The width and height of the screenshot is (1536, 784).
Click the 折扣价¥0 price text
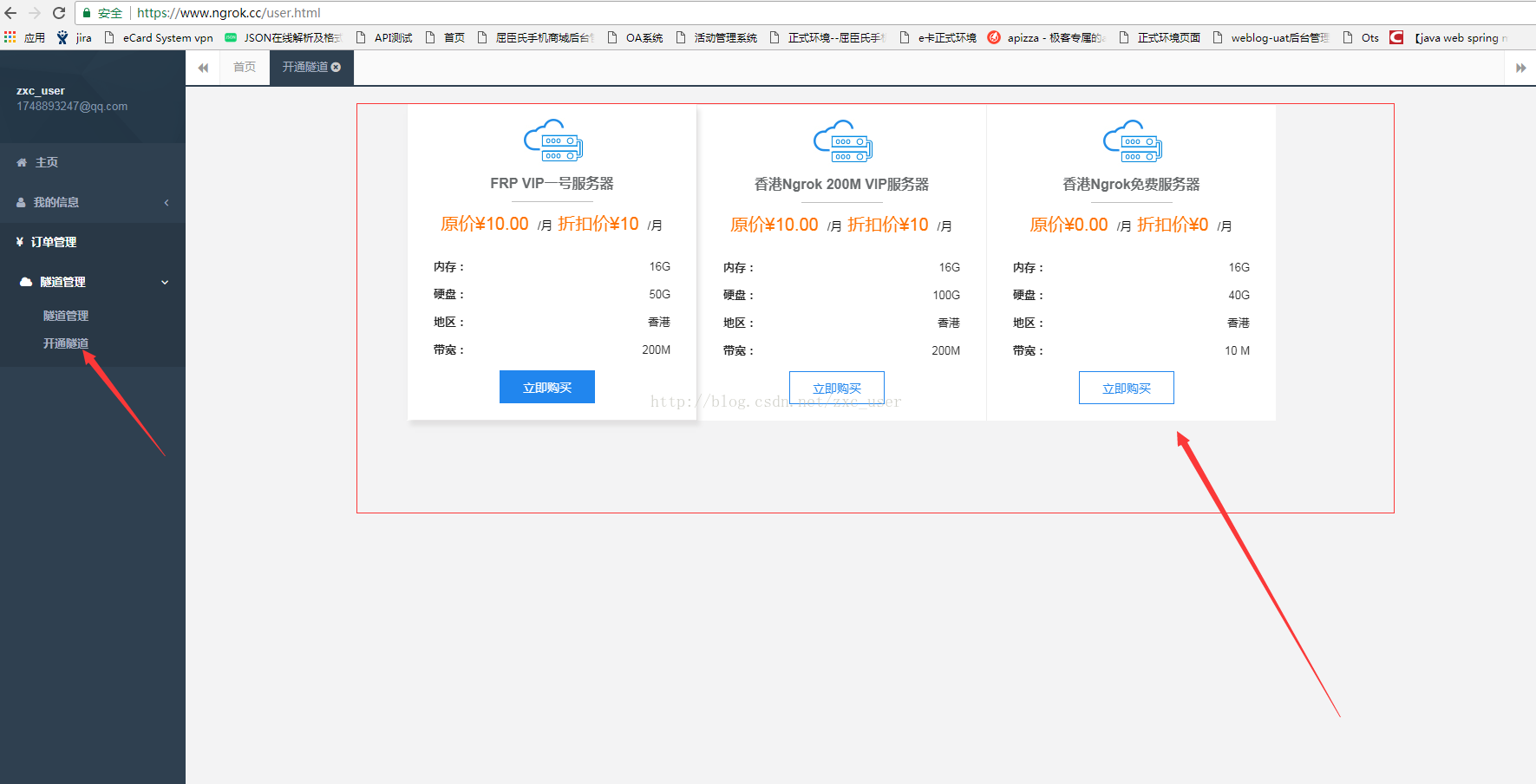coord(1173,225)
